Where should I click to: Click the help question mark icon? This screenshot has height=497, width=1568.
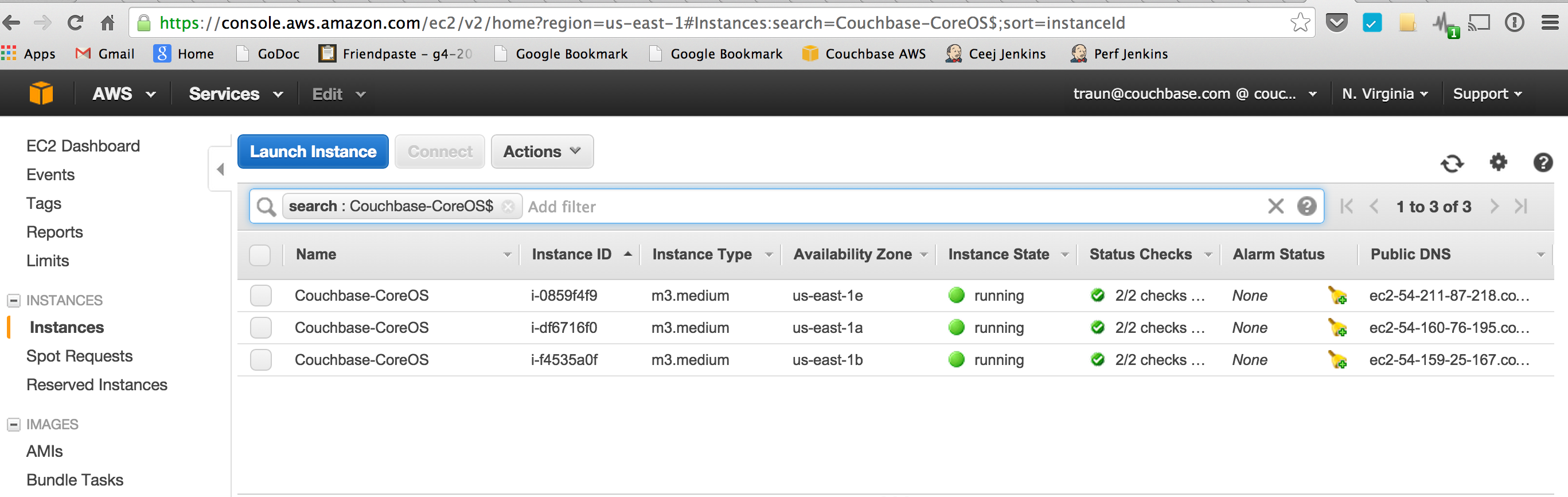[x=1542, y=162]
